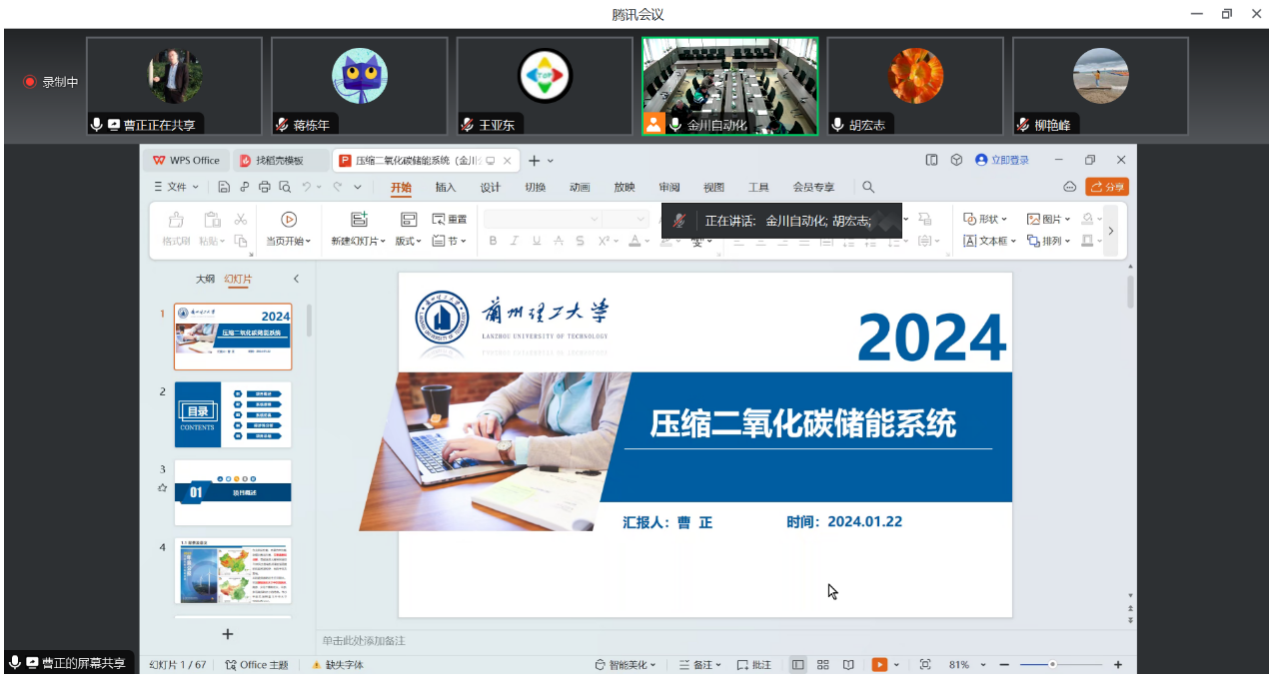Toggle the 批注 comments button in status bar

754,665
